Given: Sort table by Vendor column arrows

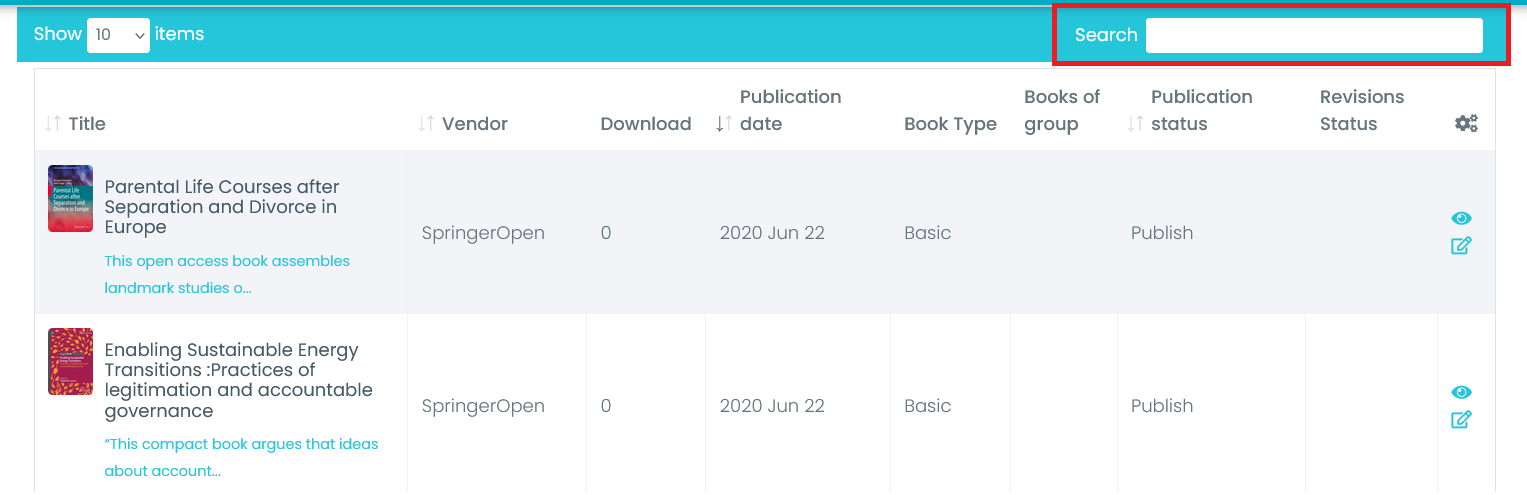Looking at the screenshot, I should (426, 124).
